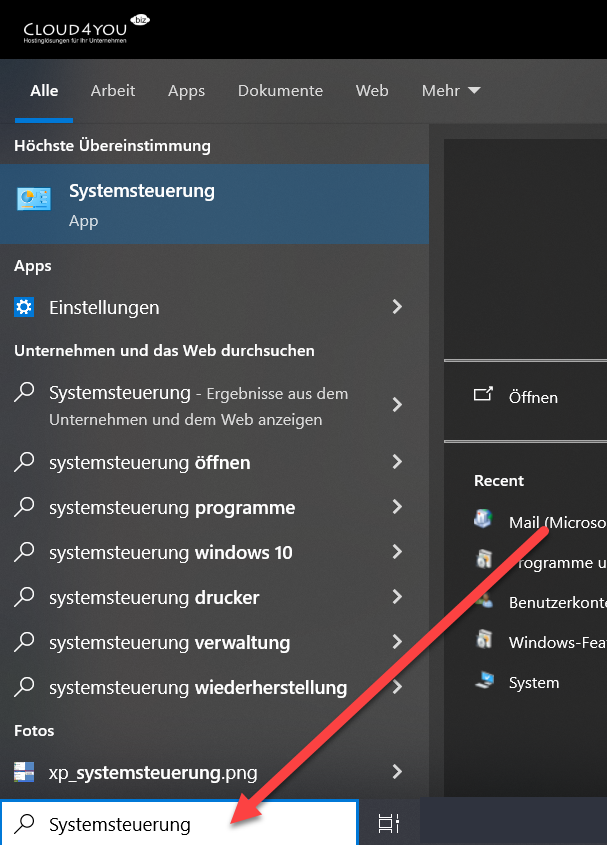Screen dimensions: 607x845
Task: Open the Systemsteuerung app icon
Action: pyautogui.click(x=34, y=199)
